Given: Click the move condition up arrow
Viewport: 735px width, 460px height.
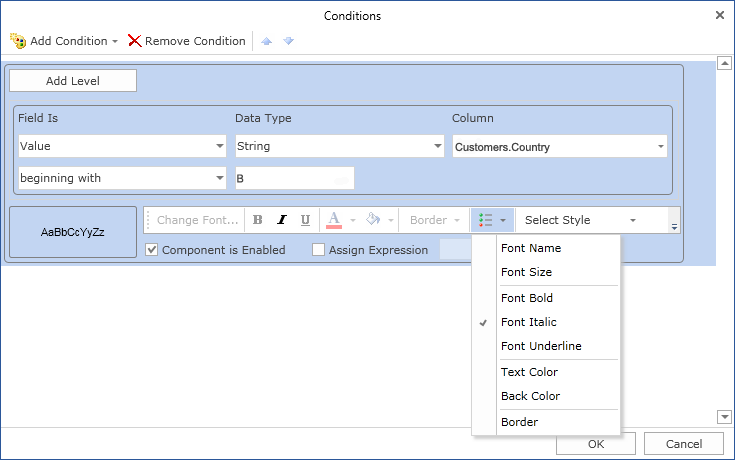Looking at the screenshot, I should [266, 41].
